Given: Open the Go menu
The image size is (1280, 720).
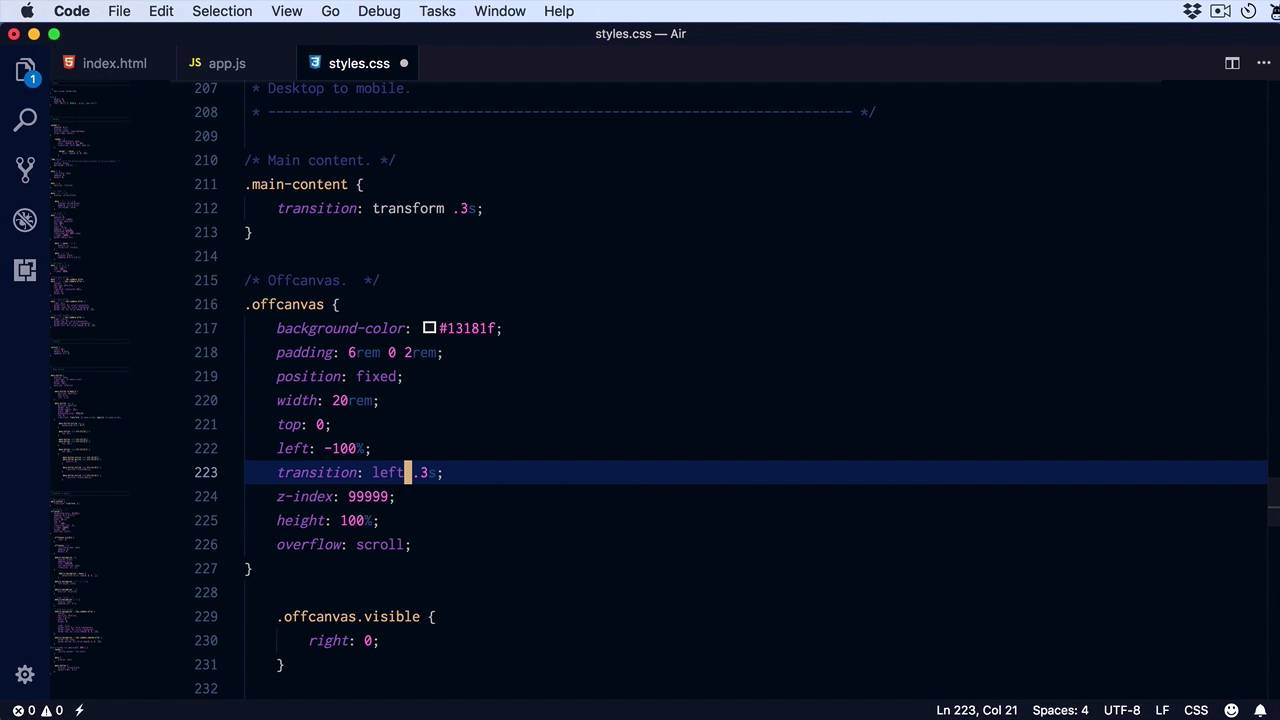Looking at the screenshot, I should 330,11.
